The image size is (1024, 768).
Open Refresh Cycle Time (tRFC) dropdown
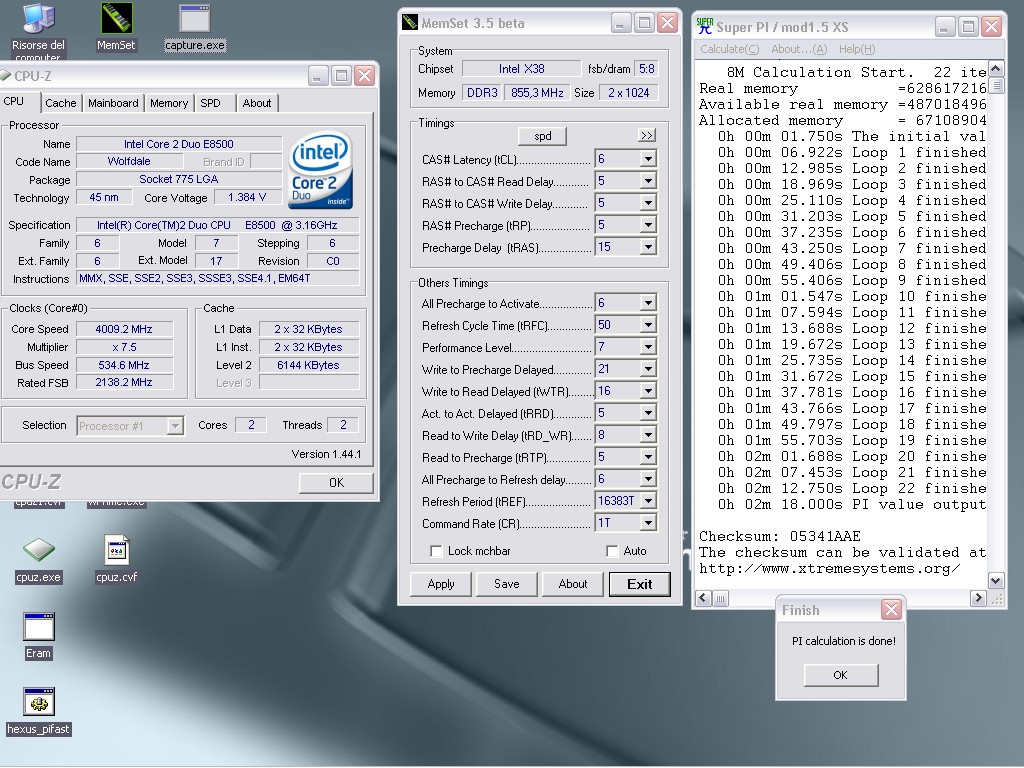[648, 325]
